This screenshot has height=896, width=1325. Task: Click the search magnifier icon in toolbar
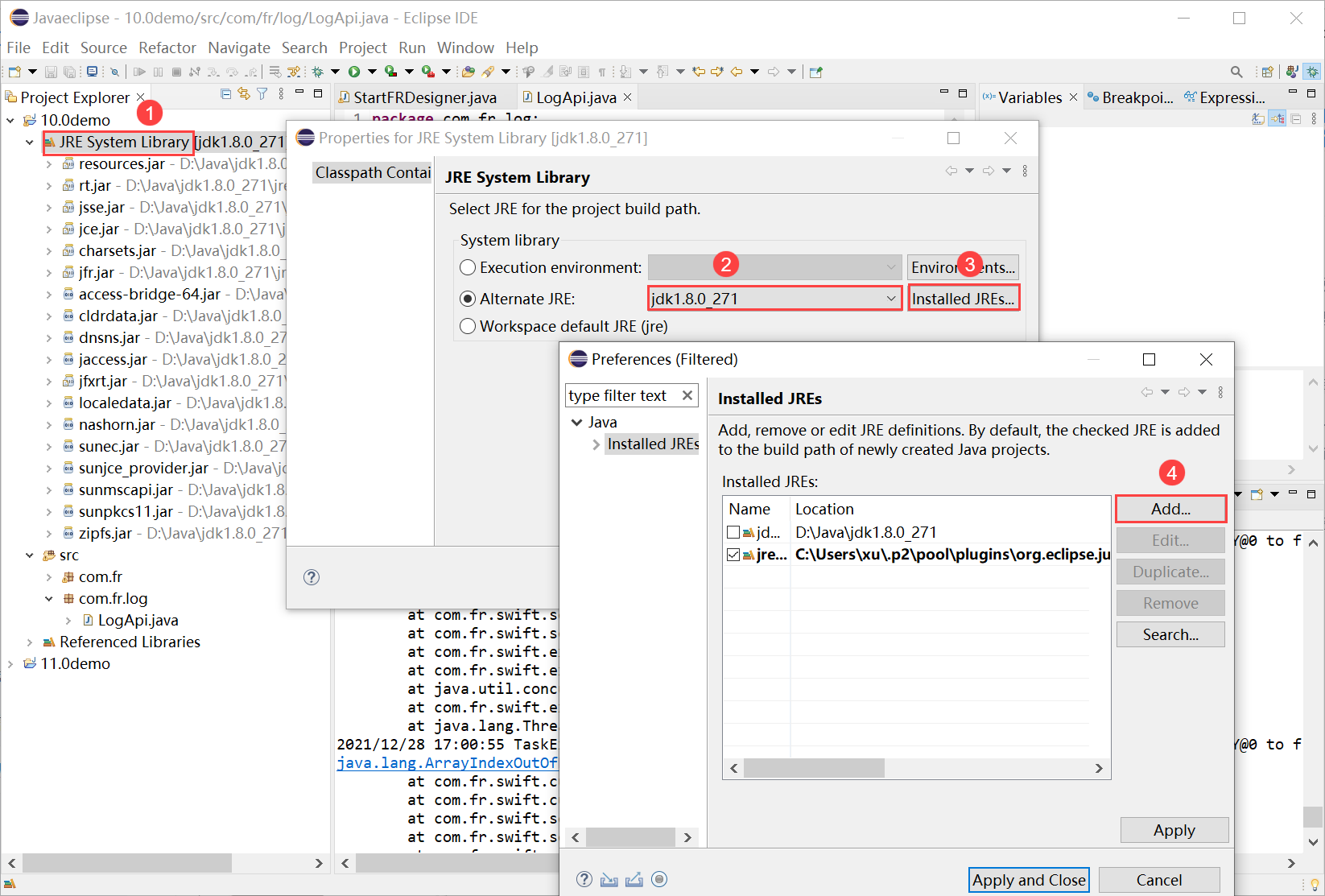click(1236, 72)
